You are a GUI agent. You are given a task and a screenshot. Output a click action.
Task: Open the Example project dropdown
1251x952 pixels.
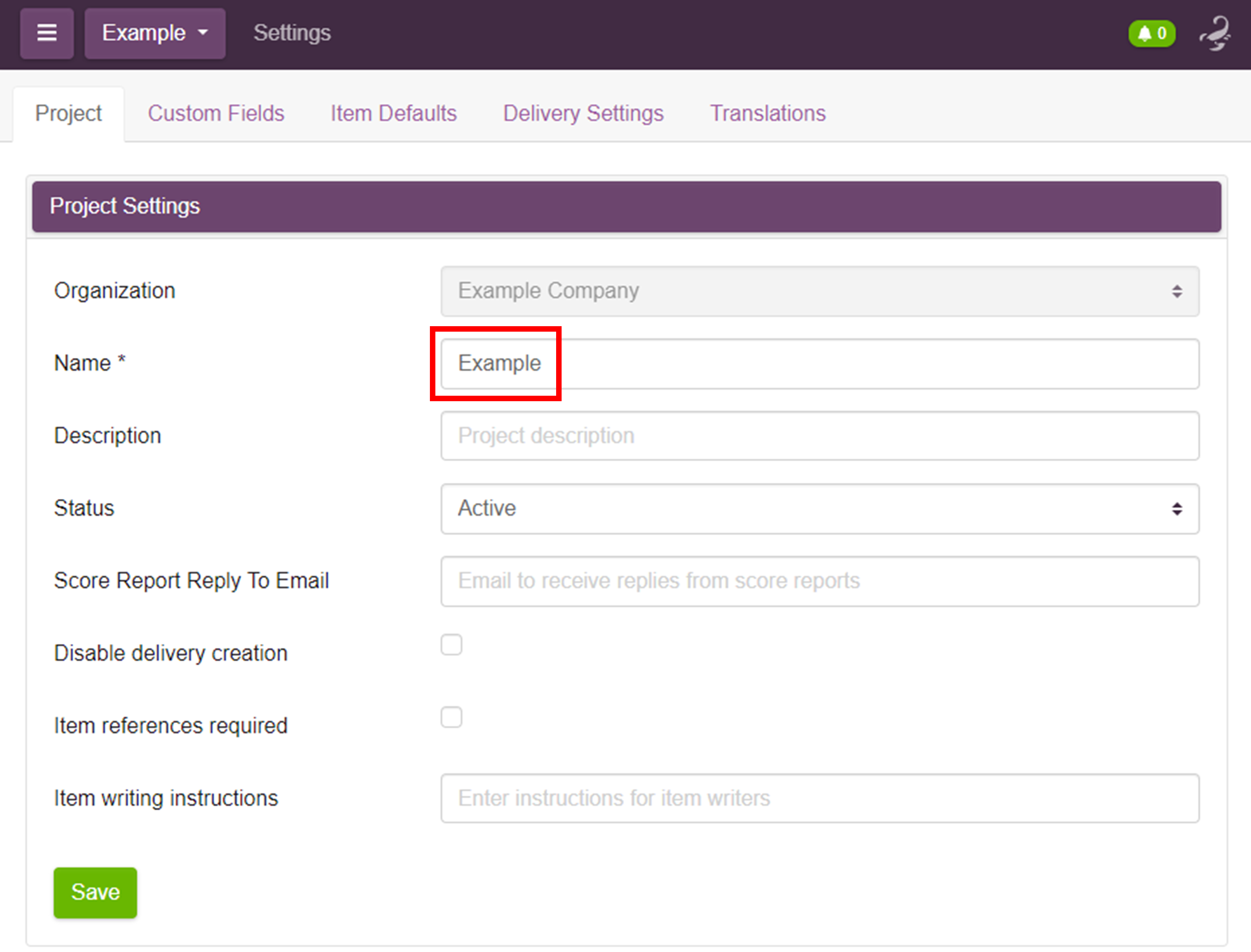pyautogui.click(x=155, y=33)
